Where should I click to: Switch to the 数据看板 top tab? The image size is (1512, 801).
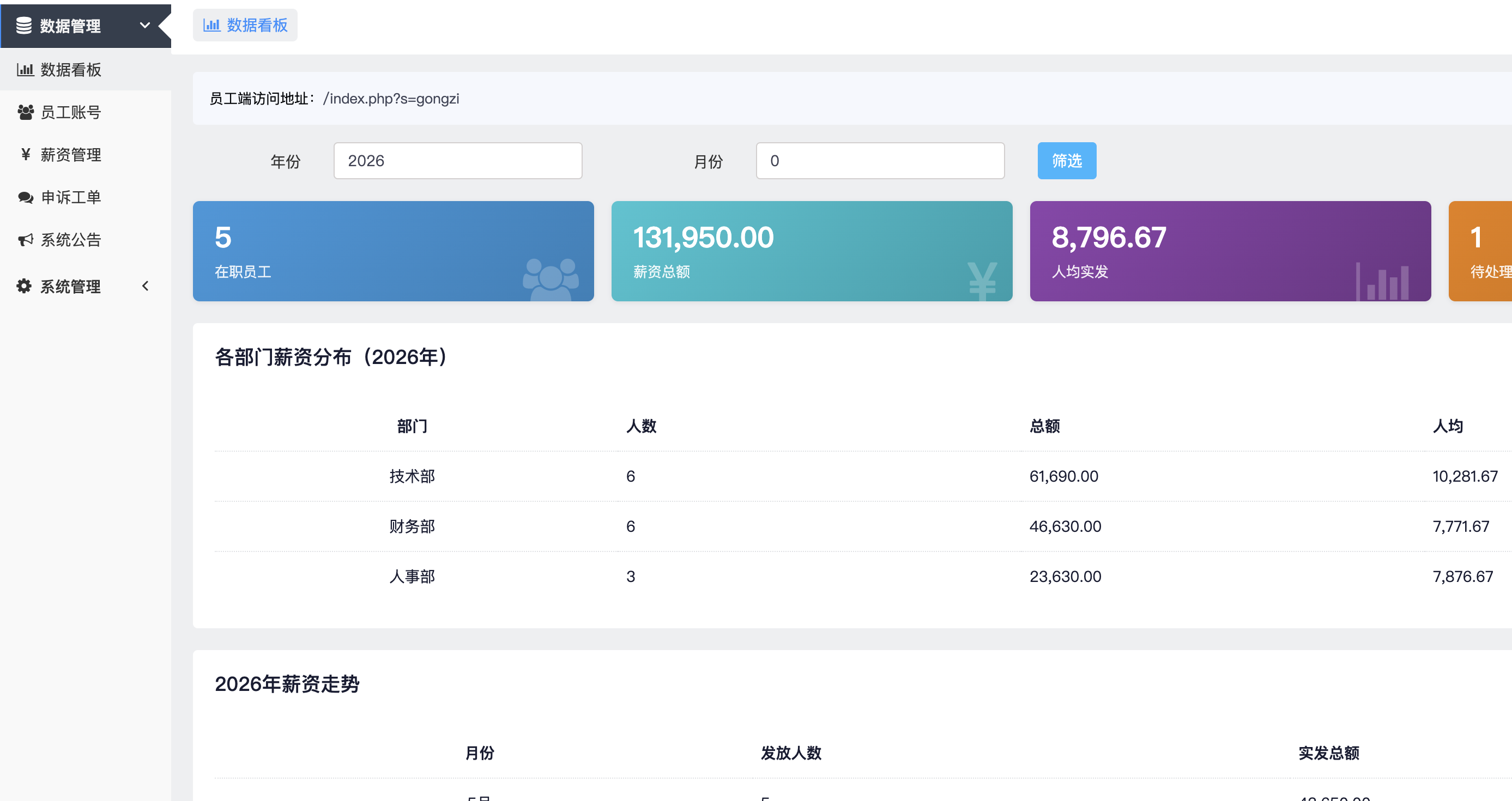[245, 25]
